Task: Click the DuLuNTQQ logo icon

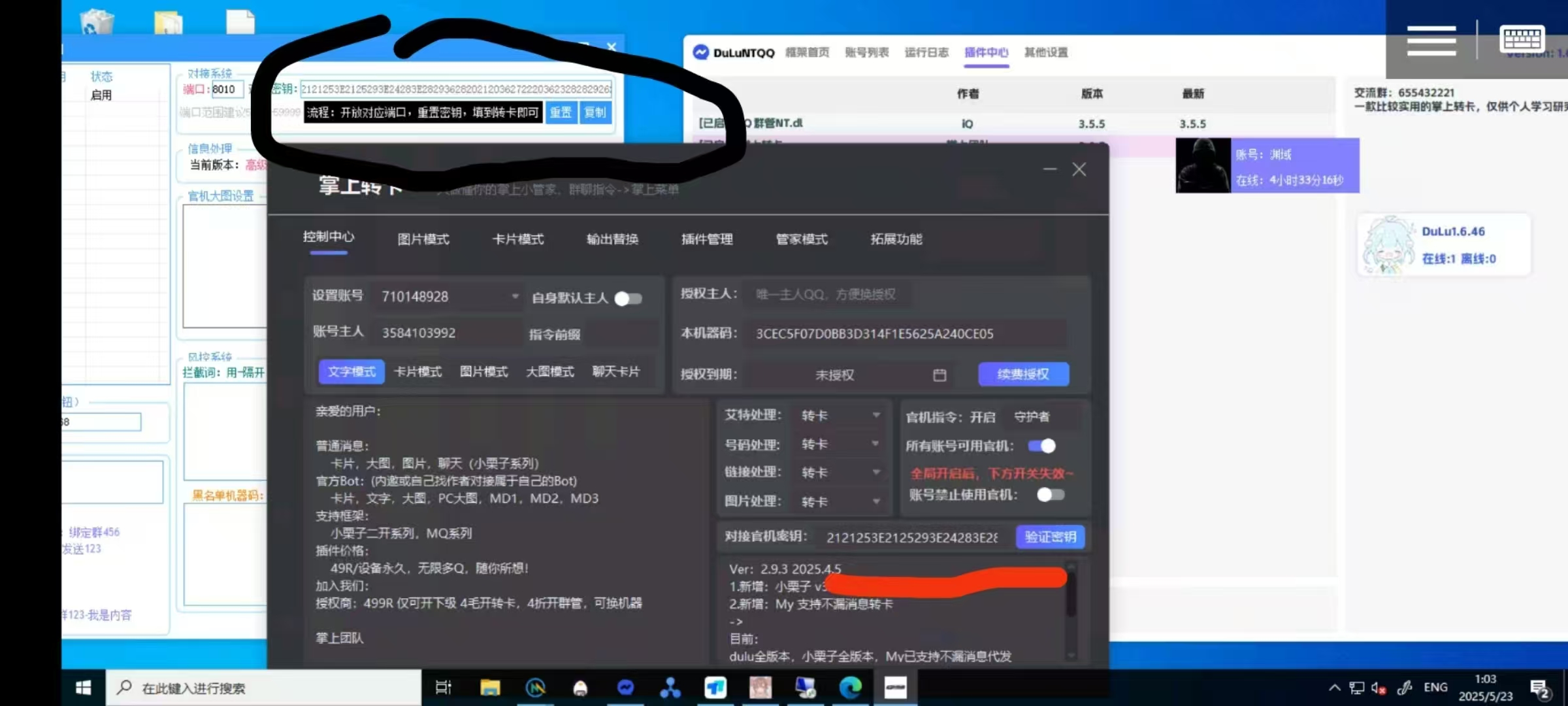Action: pyautogui.click(x=700, y=52)
